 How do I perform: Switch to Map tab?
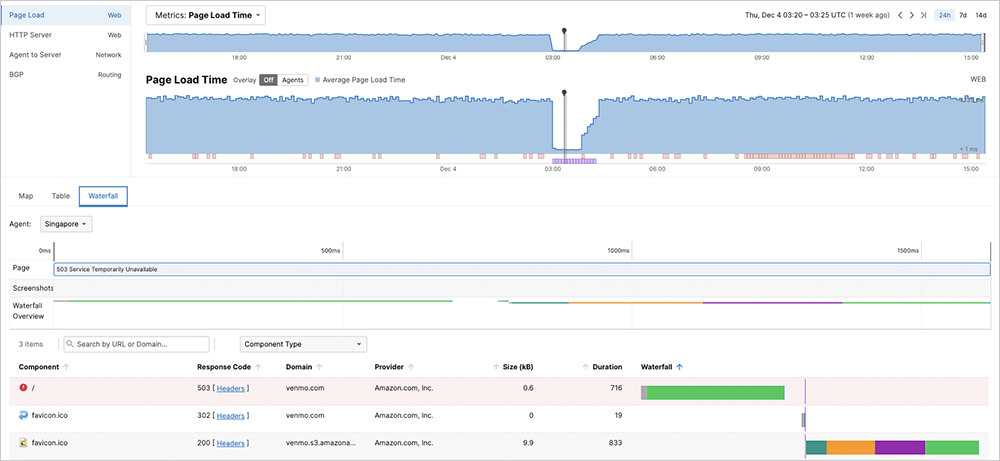26,196
